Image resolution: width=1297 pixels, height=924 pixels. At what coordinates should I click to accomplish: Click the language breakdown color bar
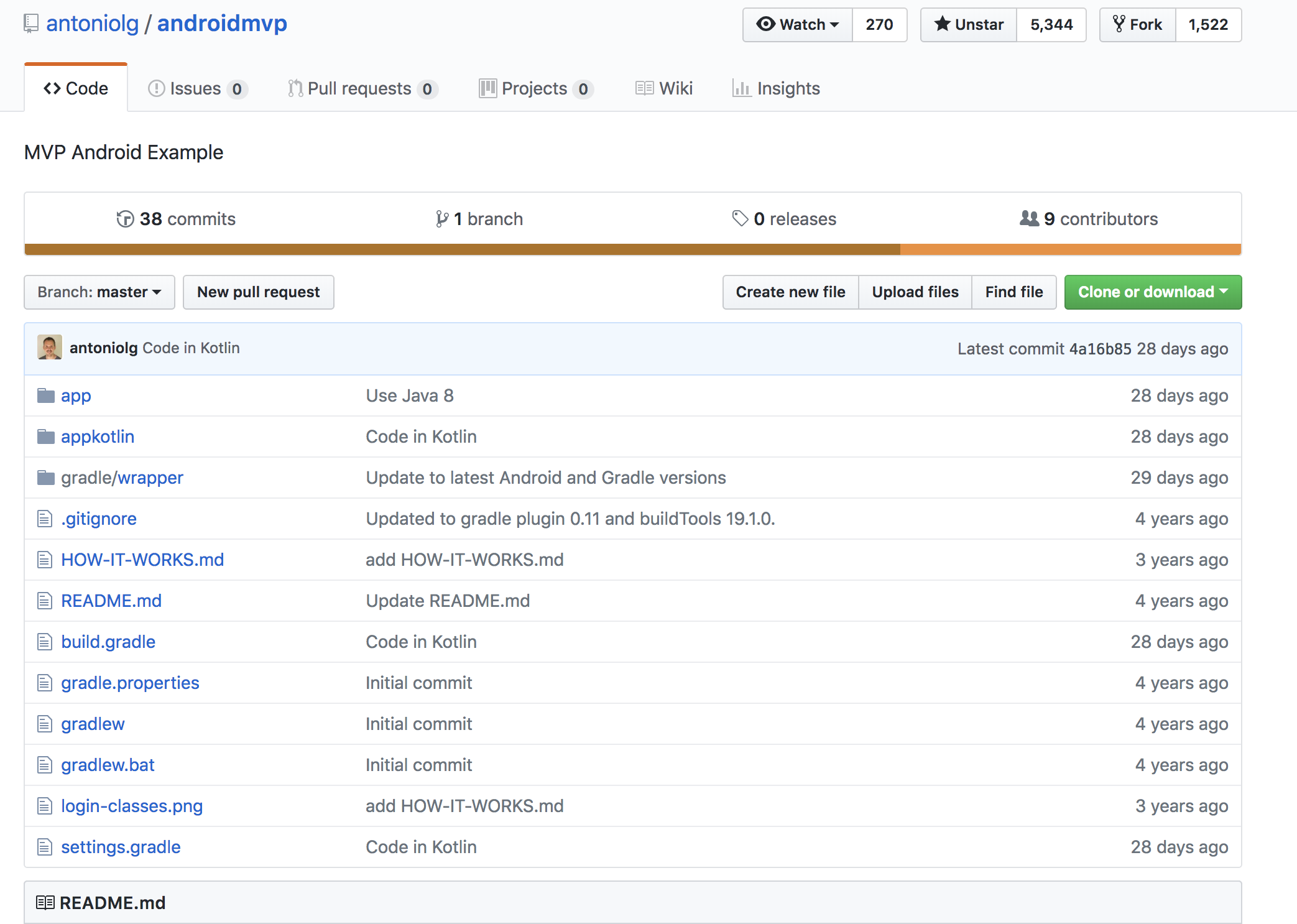(632, 249)
